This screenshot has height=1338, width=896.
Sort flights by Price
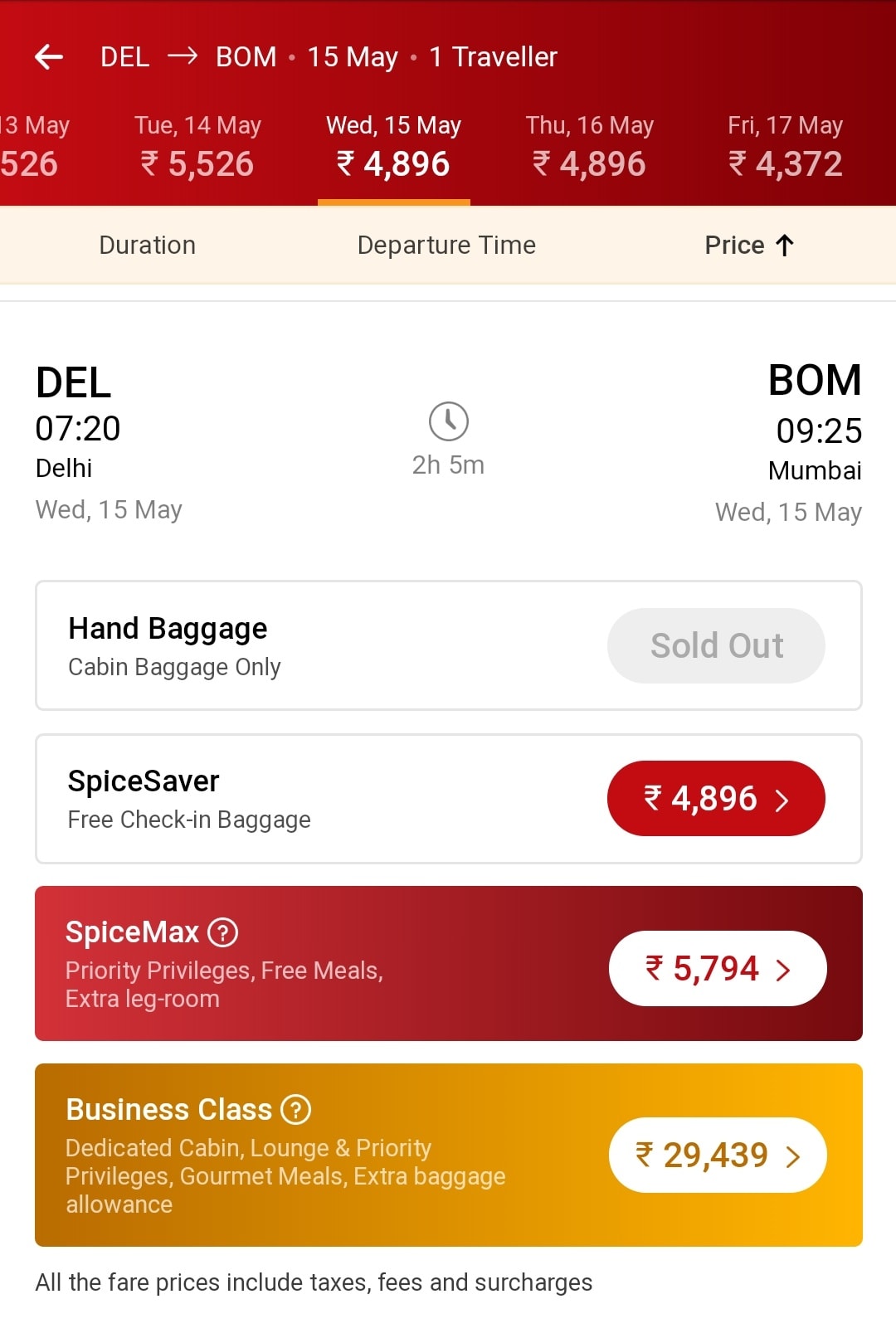734,246
